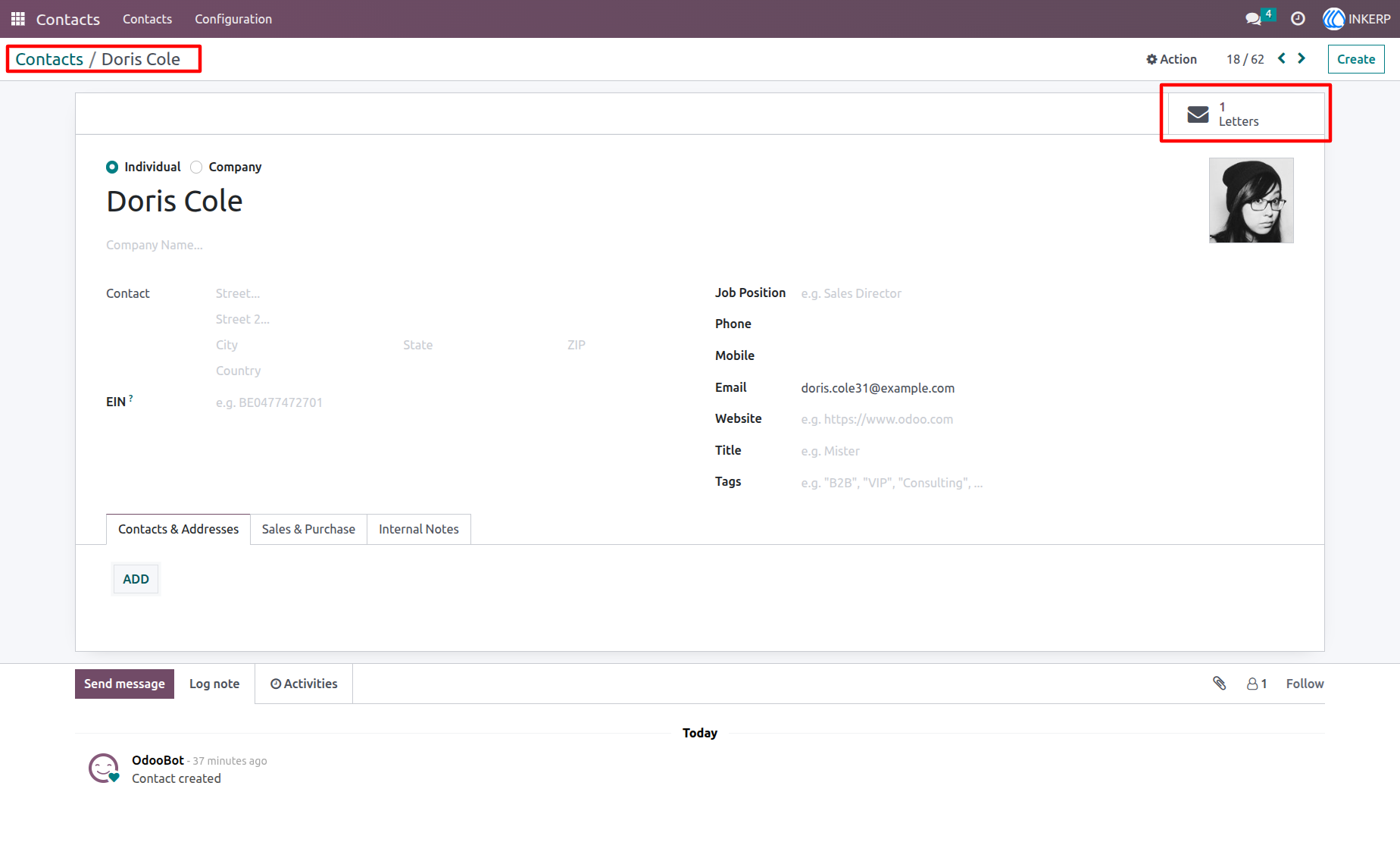1400x842 pixels.
Task: Switch to the Internal Notes tab
Action: (x=419, y=529)
